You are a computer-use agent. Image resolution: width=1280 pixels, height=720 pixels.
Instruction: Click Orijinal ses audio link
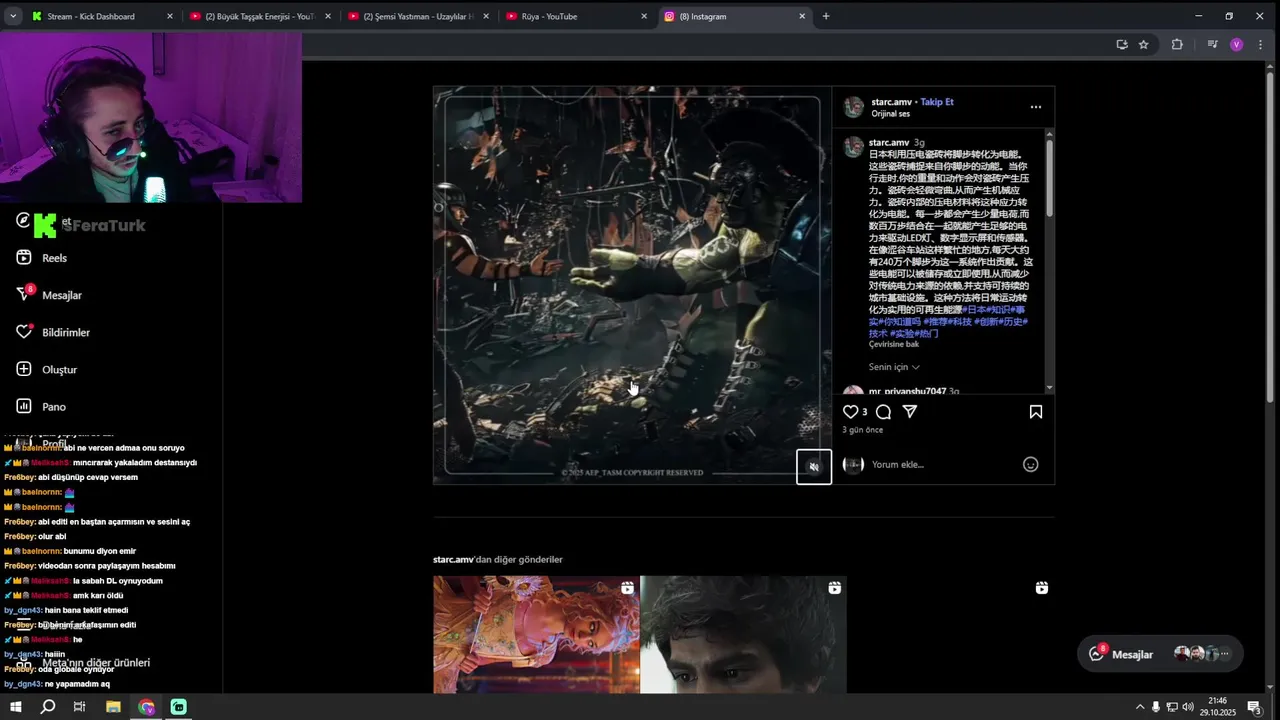coord(890,114)
